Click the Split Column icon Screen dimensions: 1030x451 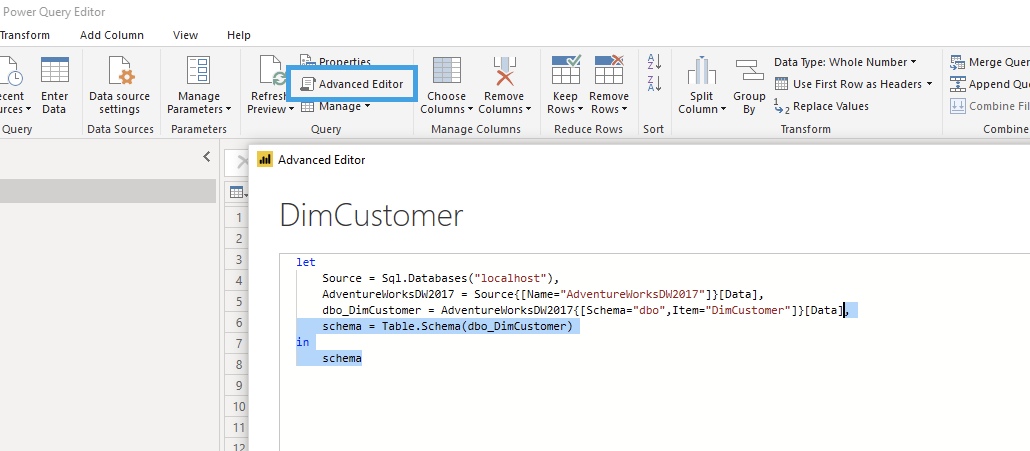point(702,70)
